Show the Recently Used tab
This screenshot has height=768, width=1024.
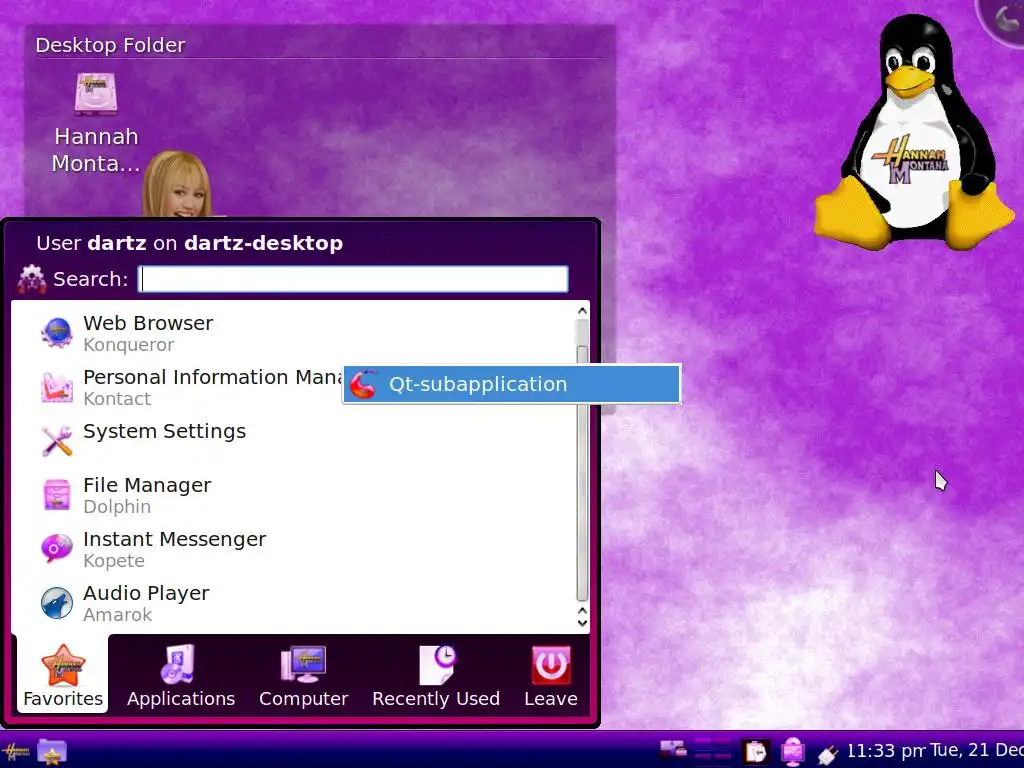[436, 676]
